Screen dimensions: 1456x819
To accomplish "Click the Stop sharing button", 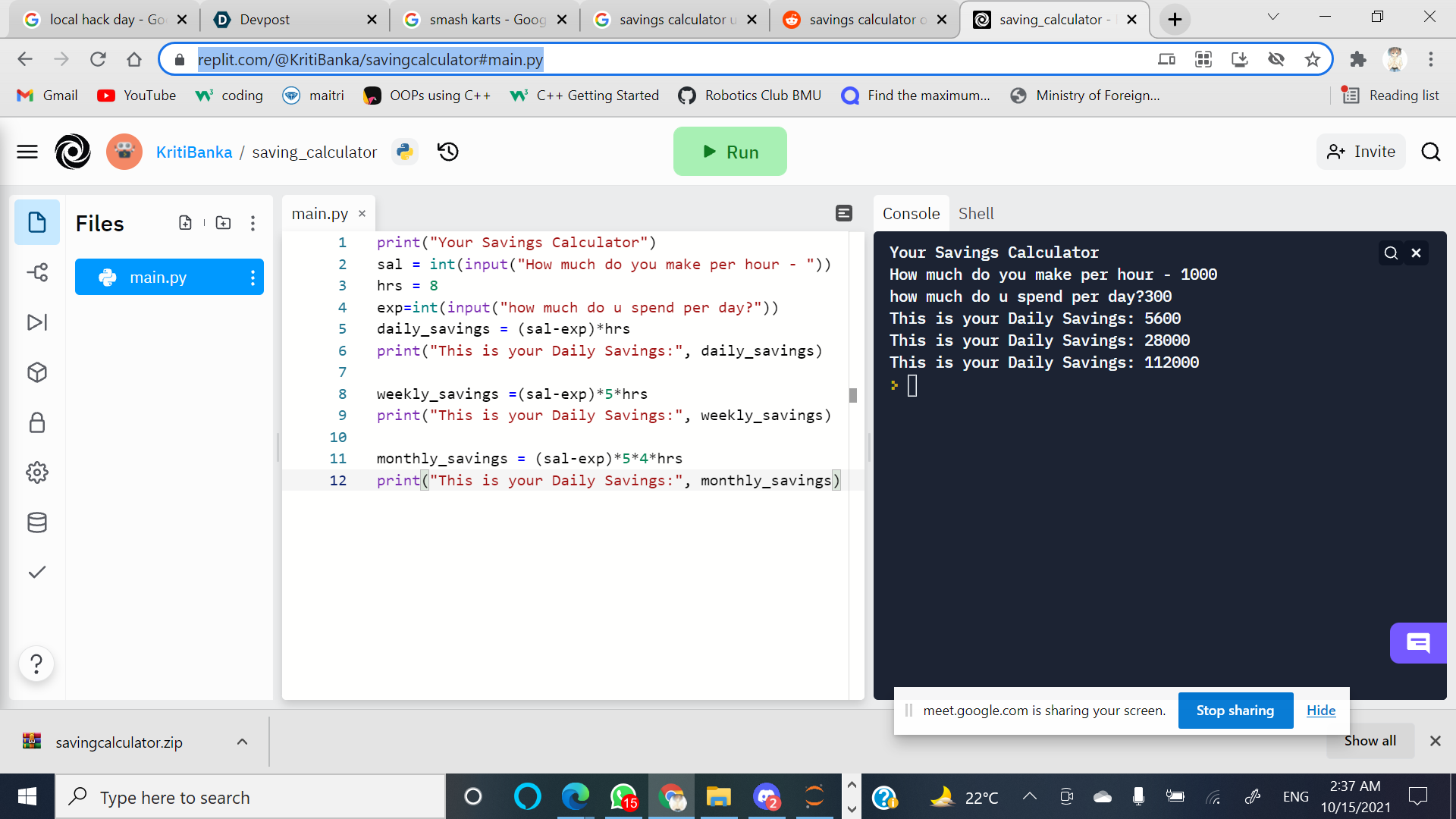I will click(x=1235, y=711).
